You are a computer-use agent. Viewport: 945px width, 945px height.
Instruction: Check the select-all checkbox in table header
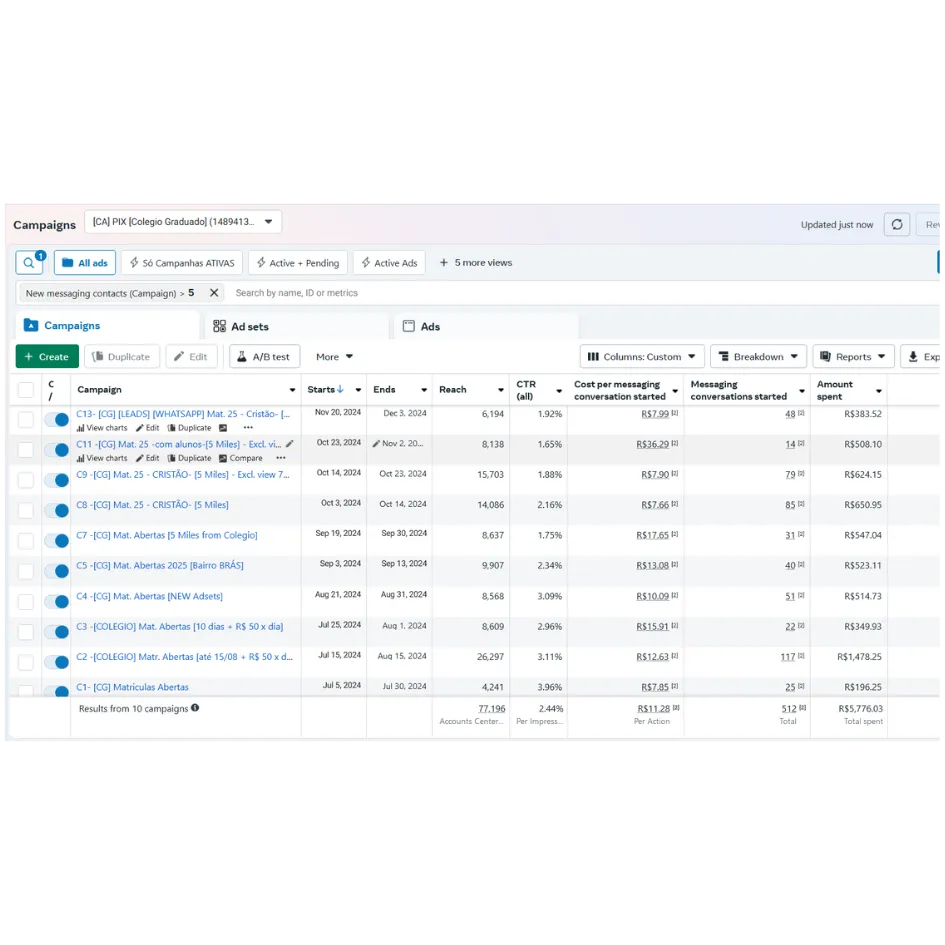coord(26,390)
